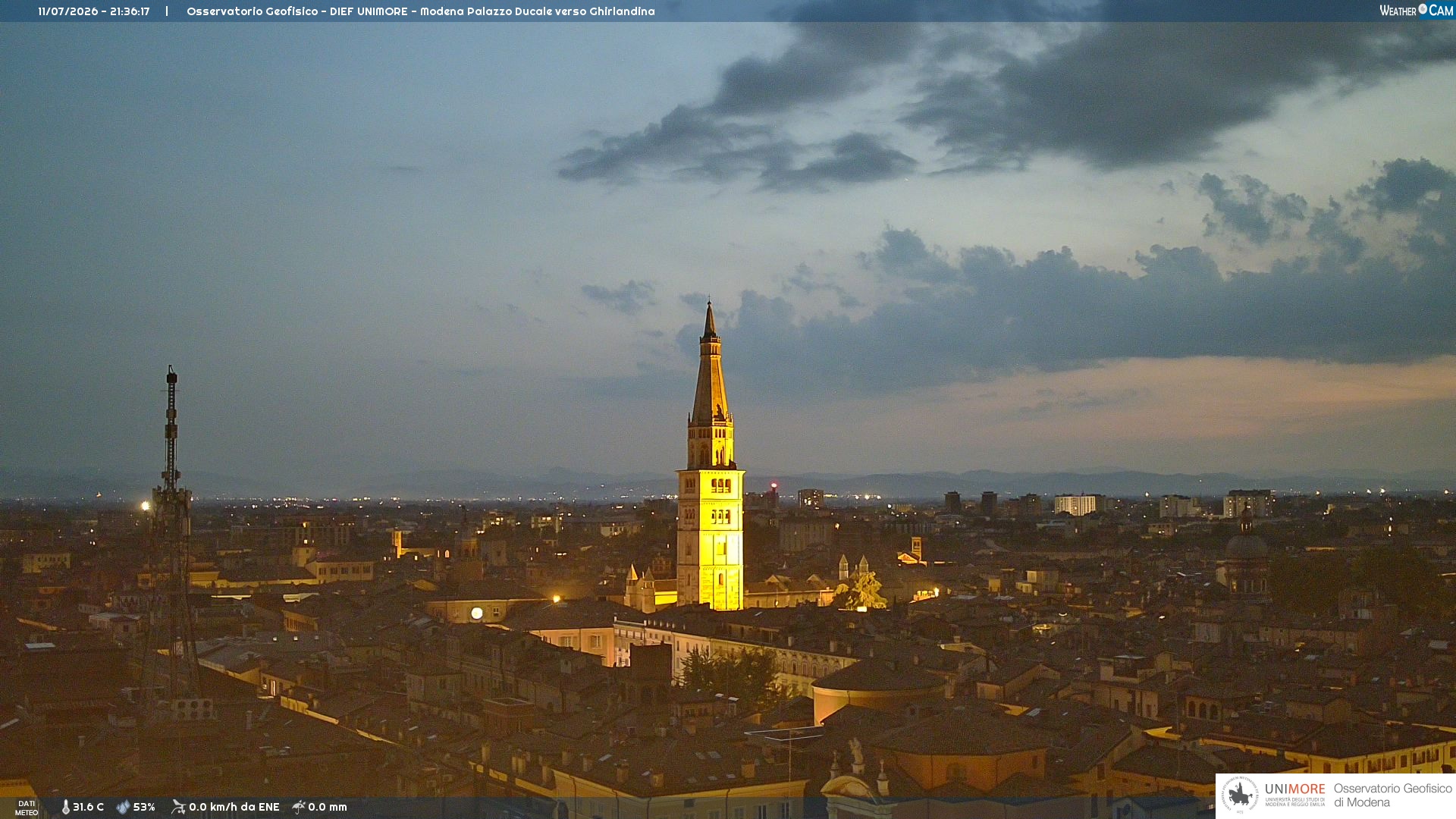1456x819 pixels.
Task: Click the Osservatorio Geofisico DIEF UNIMORE title
Action: [421, 11]
